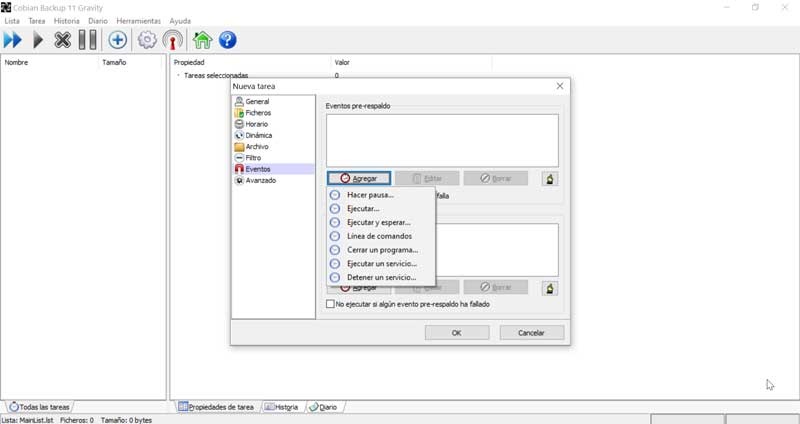Click the green home toolbar icon
Screen dimensions: 800x424
202,40
